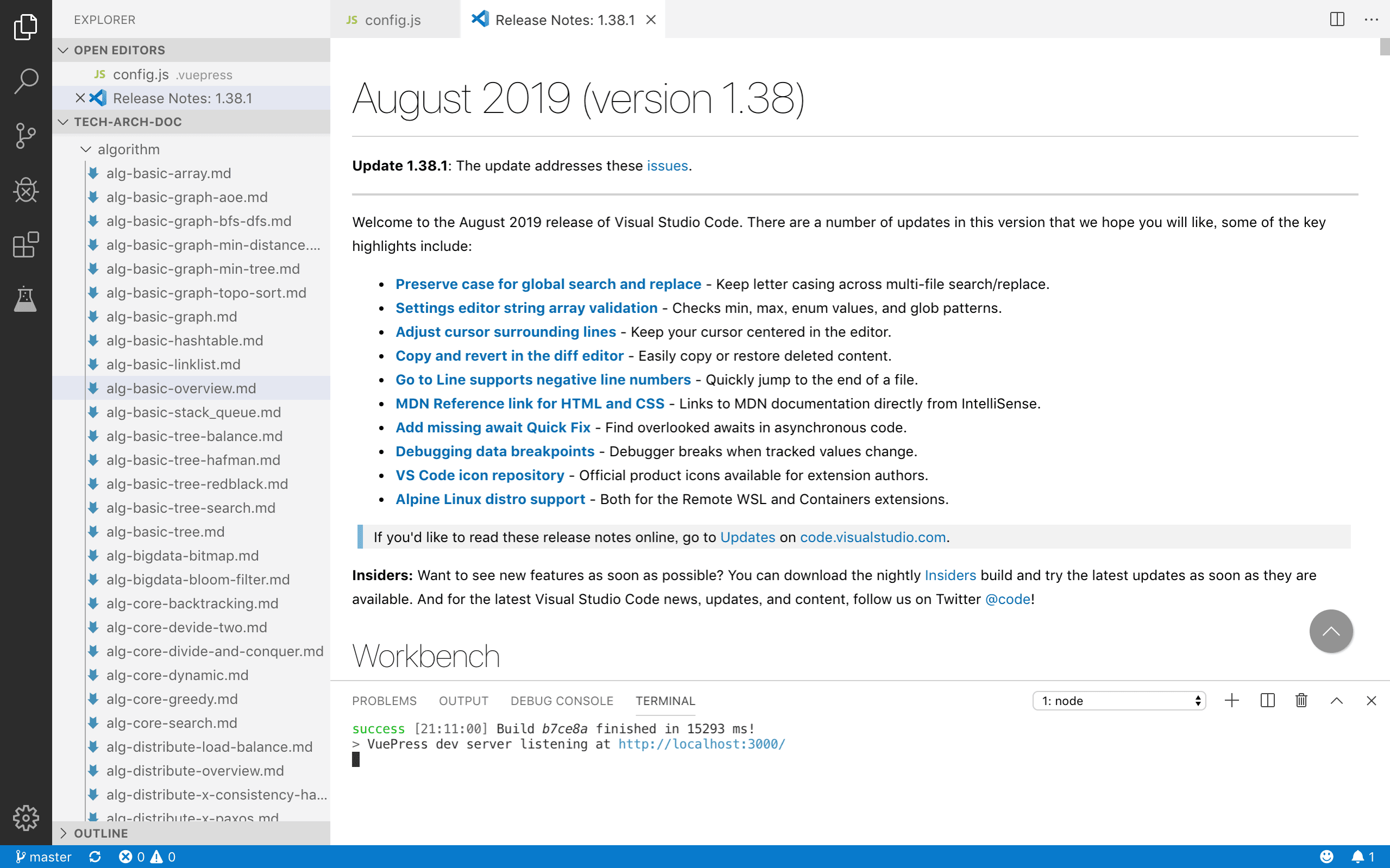Open the Test flask icon view
Viewport: 1390px width, 868px height.
[26, 299]
